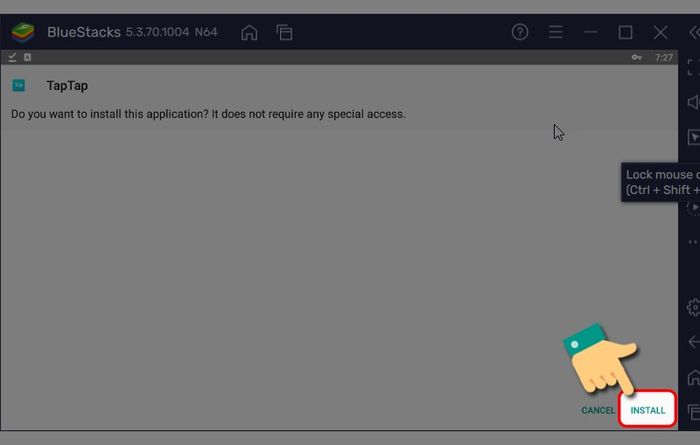Click the CANCEL button

tap(598, 410)
